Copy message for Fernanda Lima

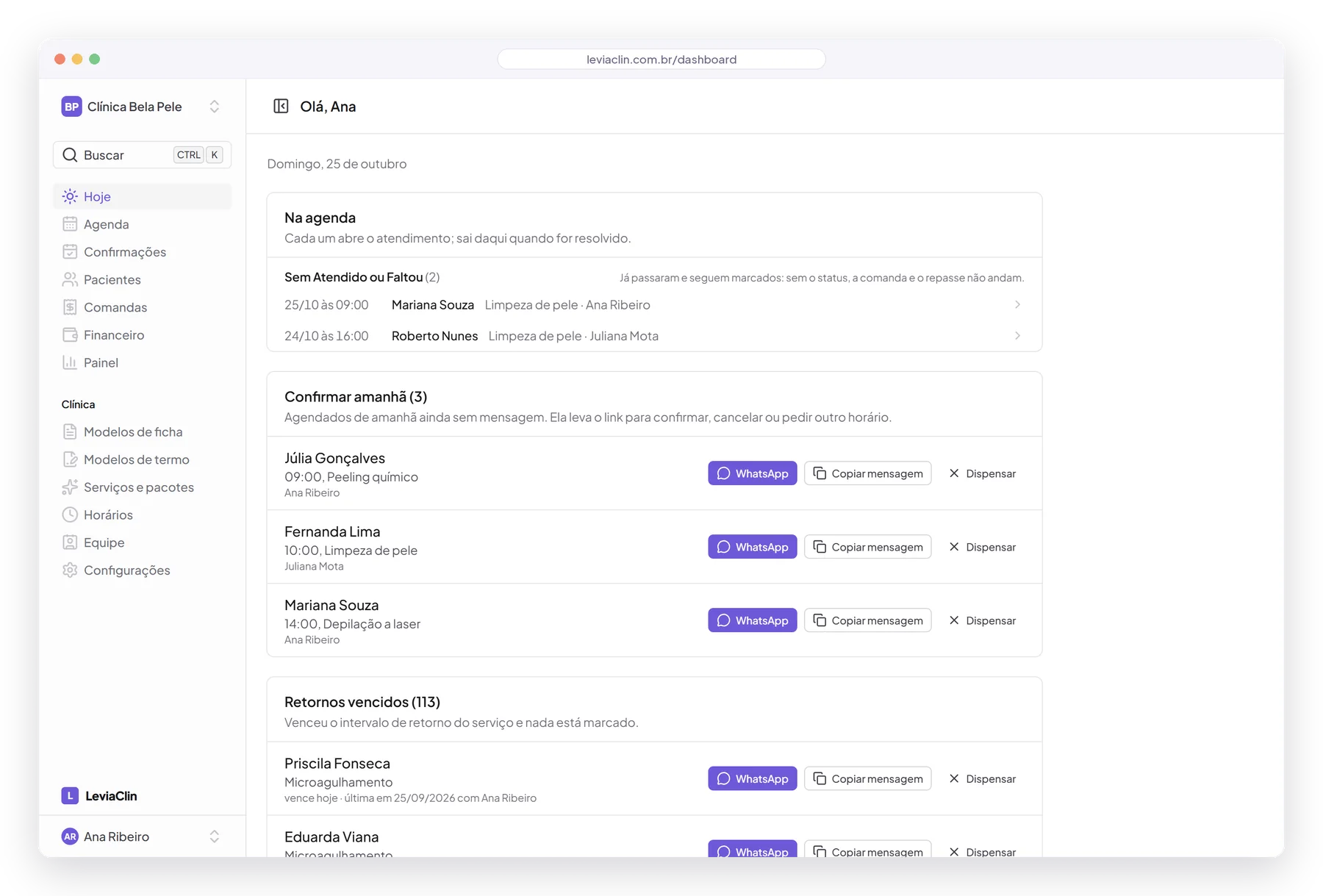(x=868, y=547)
